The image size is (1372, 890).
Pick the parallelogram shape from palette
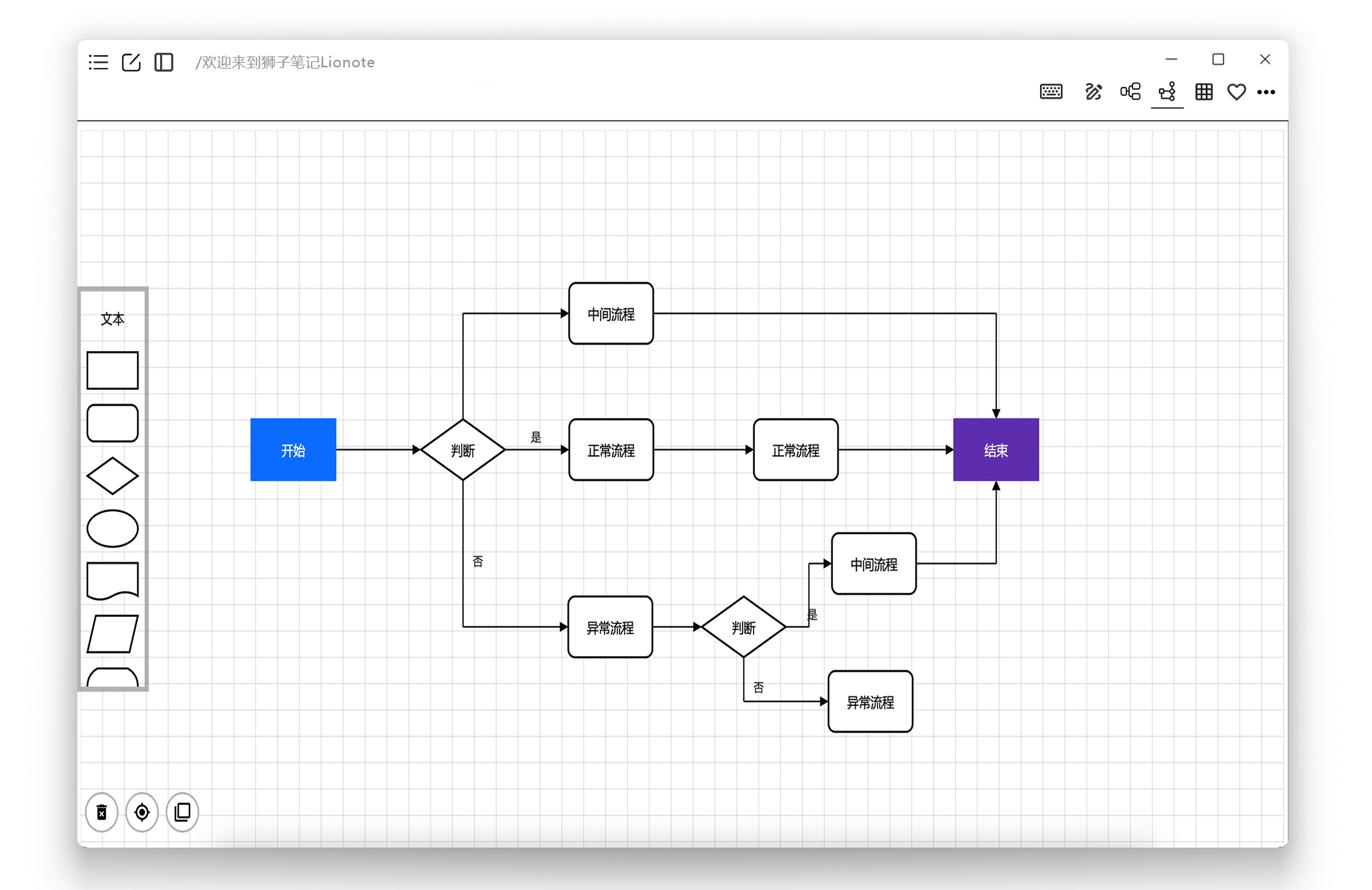[x=112, y=634]
